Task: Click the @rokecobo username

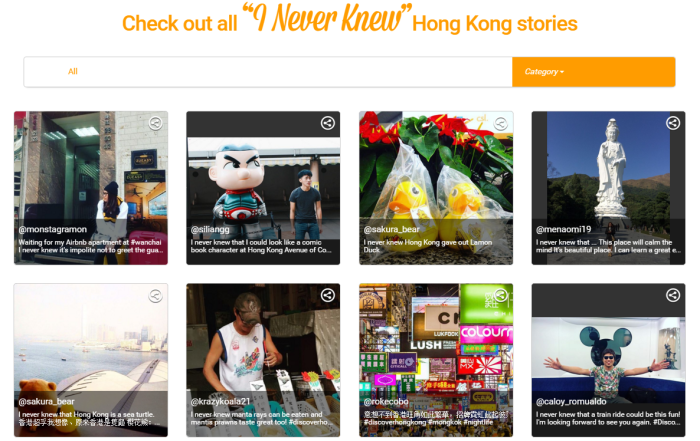Action: click(x=386, y=402)
